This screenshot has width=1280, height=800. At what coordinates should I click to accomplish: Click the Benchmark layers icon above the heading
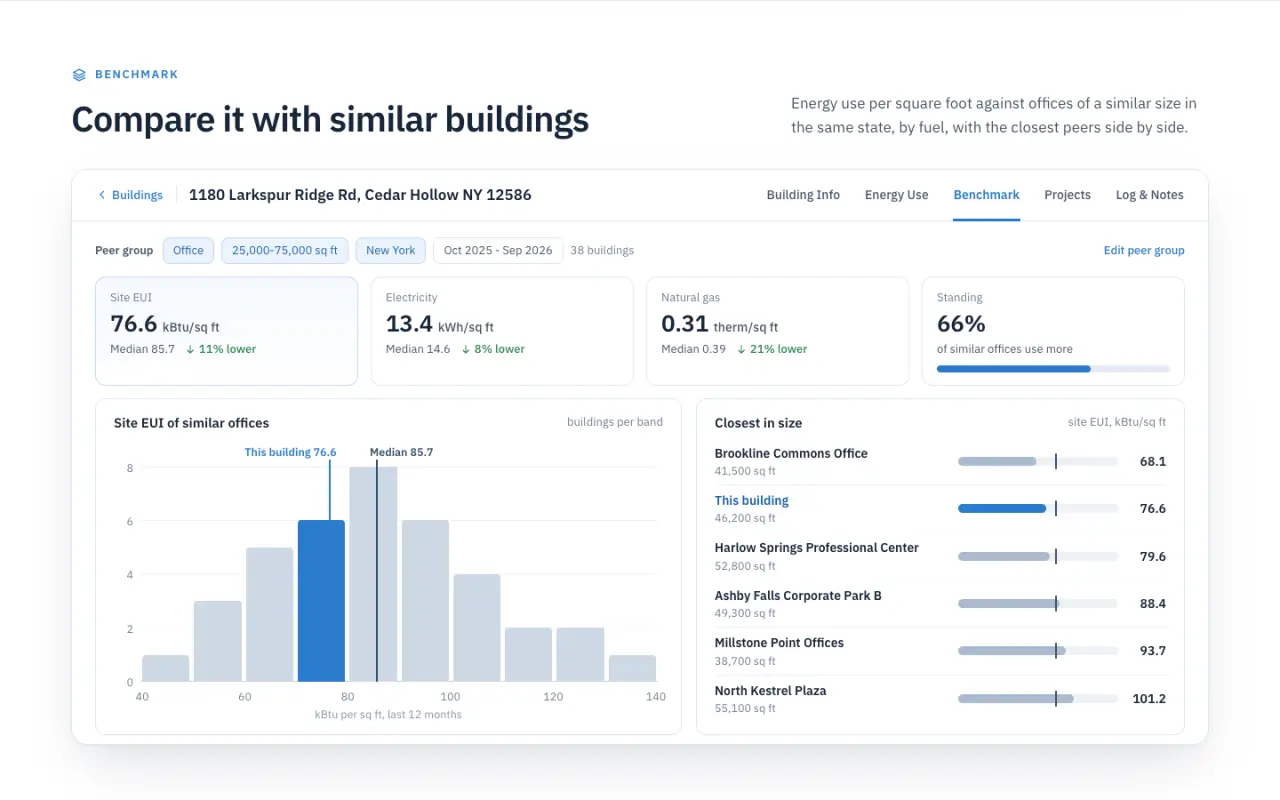coord(79,75)
